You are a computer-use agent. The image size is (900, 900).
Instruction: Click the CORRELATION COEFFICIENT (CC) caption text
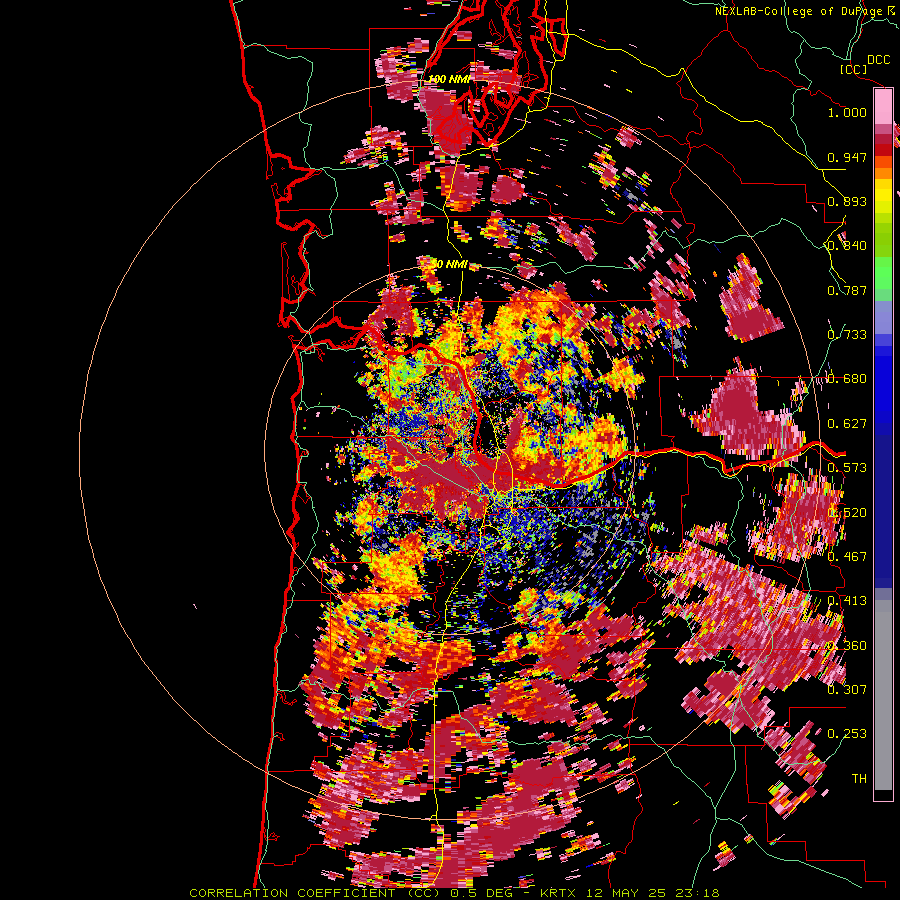[x=315, y=893]
